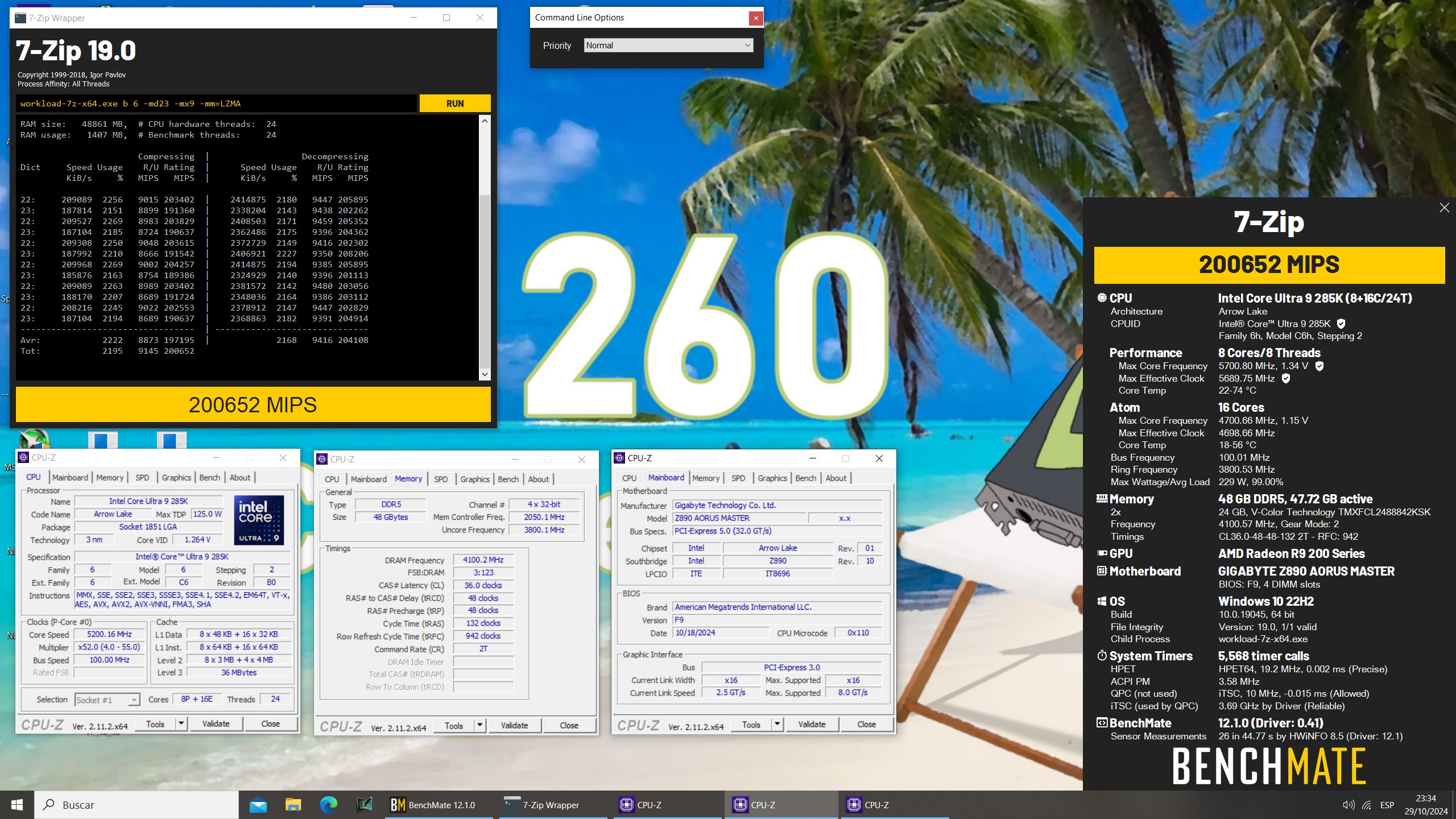This screenshot has height=819, width=1456.
Task: Click the Memory section icon in BenchMate panel
Action: 1102,499
